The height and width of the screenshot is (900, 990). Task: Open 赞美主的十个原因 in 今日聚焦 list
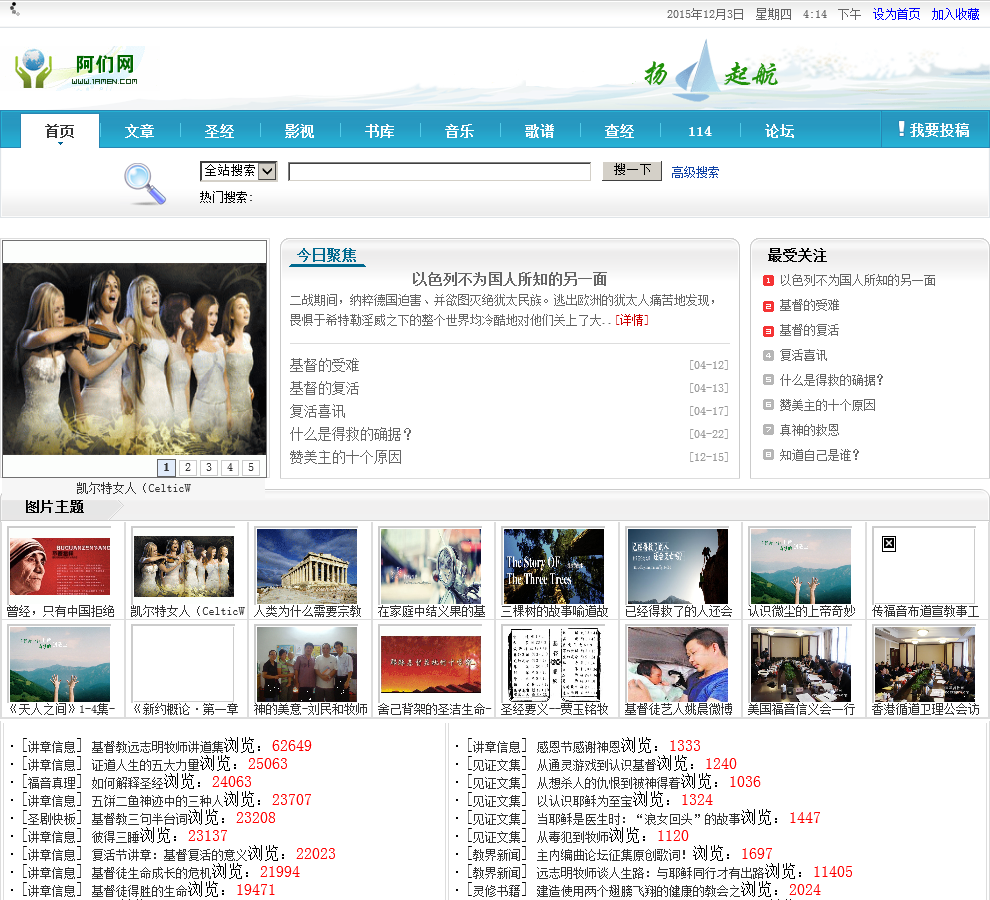pyautogui.click(x=345, y=457)
